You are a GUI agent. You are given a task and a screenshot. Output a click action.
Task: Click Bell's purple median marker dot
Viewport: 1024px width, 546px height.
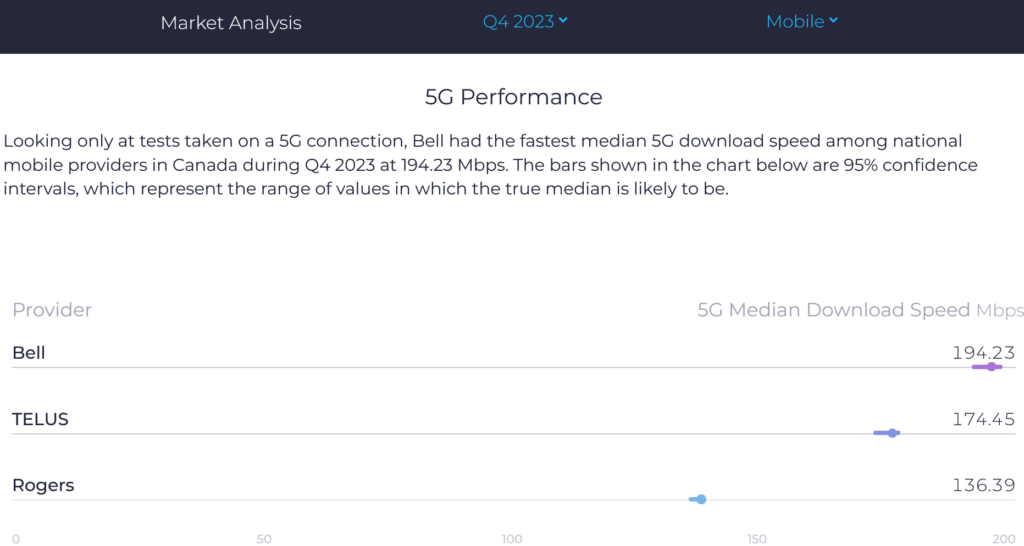point(991,367)
